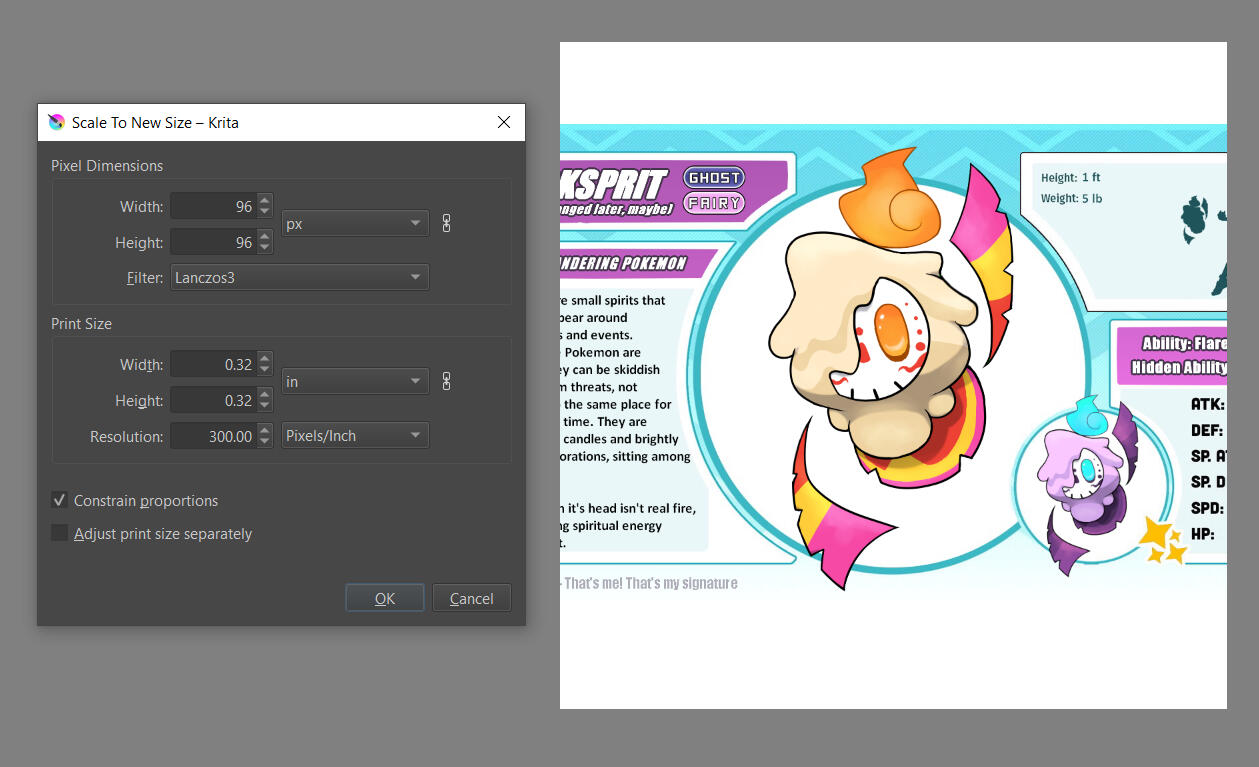Open the Pixels/Inch resolution unit dropdown
The width and height of the screenshot is (1259, 767).
(x=355, y=436)
